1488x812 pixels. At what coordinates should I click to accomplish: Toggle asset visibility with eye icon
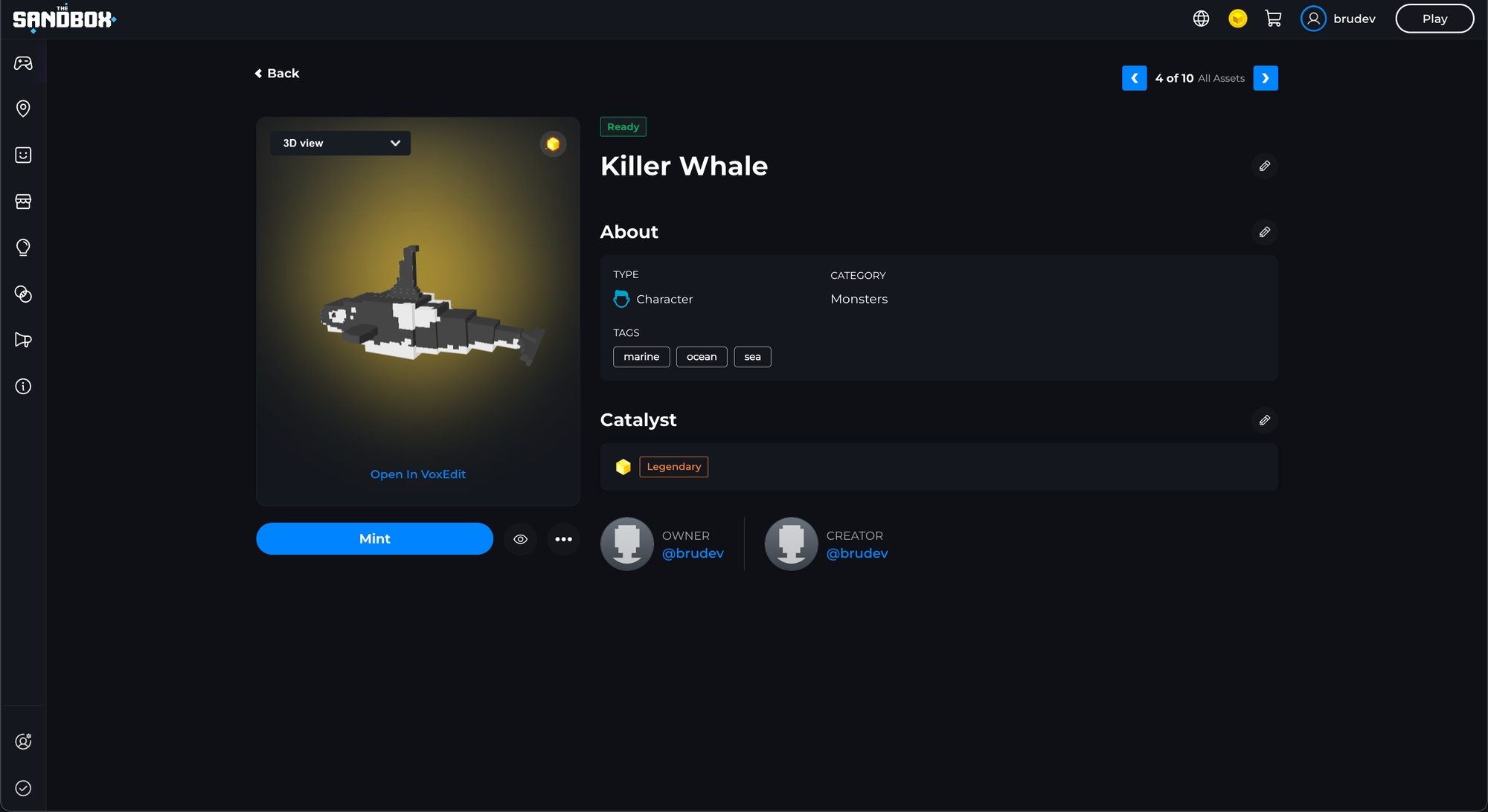point(520,539)
